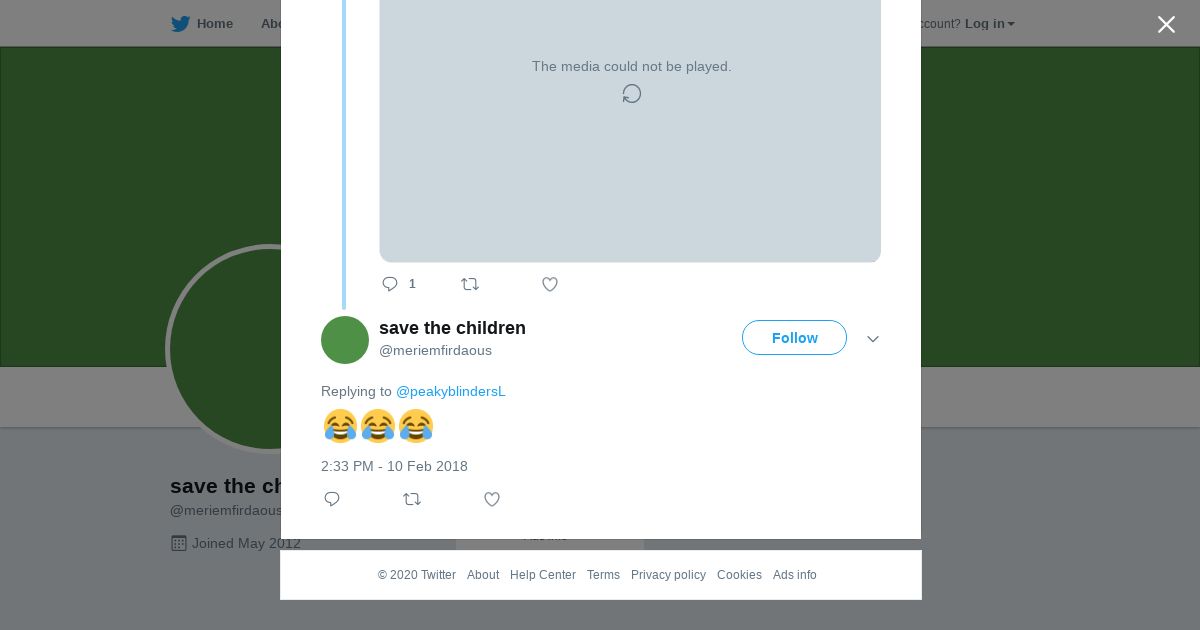This screenshot has width=1200, height=630.
Task: Open the tweet options chevron menu
Action: click(873, 339)
